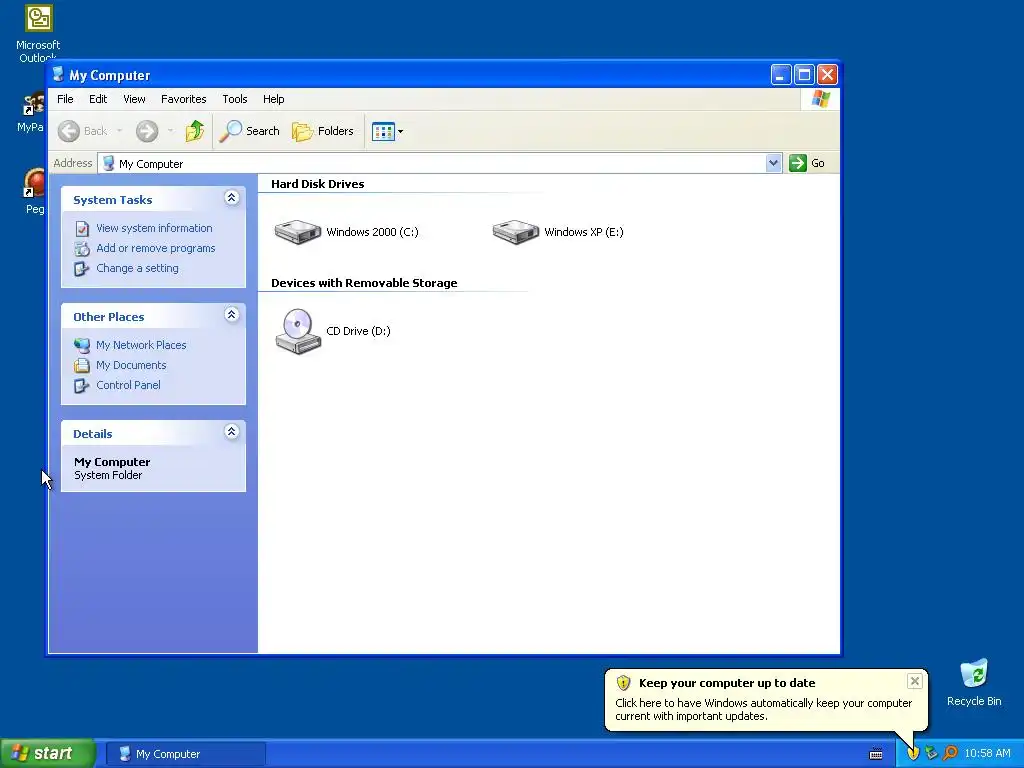
Task: Expand the Address bar dropdown
Action: (773, 163)
